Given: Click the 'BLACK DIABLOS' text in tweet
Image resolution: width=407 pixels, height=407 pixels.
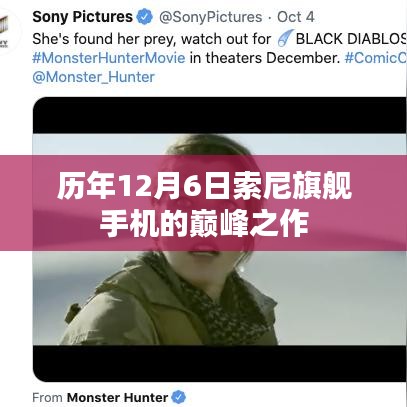Looking at the screenshot, I should point(351,39).
